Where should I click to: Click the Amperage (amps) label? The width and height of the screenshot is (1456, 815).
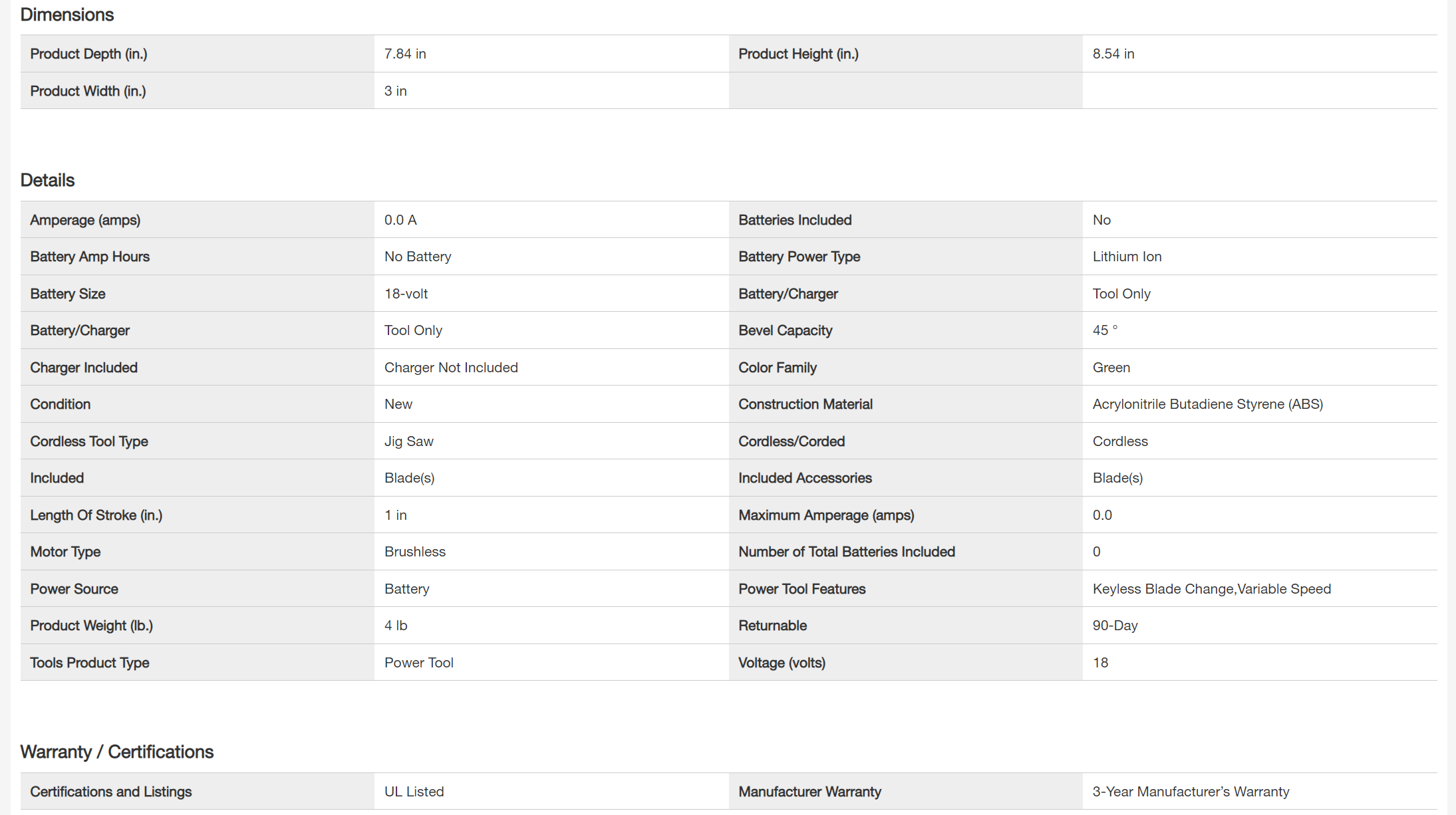point(85,220)
